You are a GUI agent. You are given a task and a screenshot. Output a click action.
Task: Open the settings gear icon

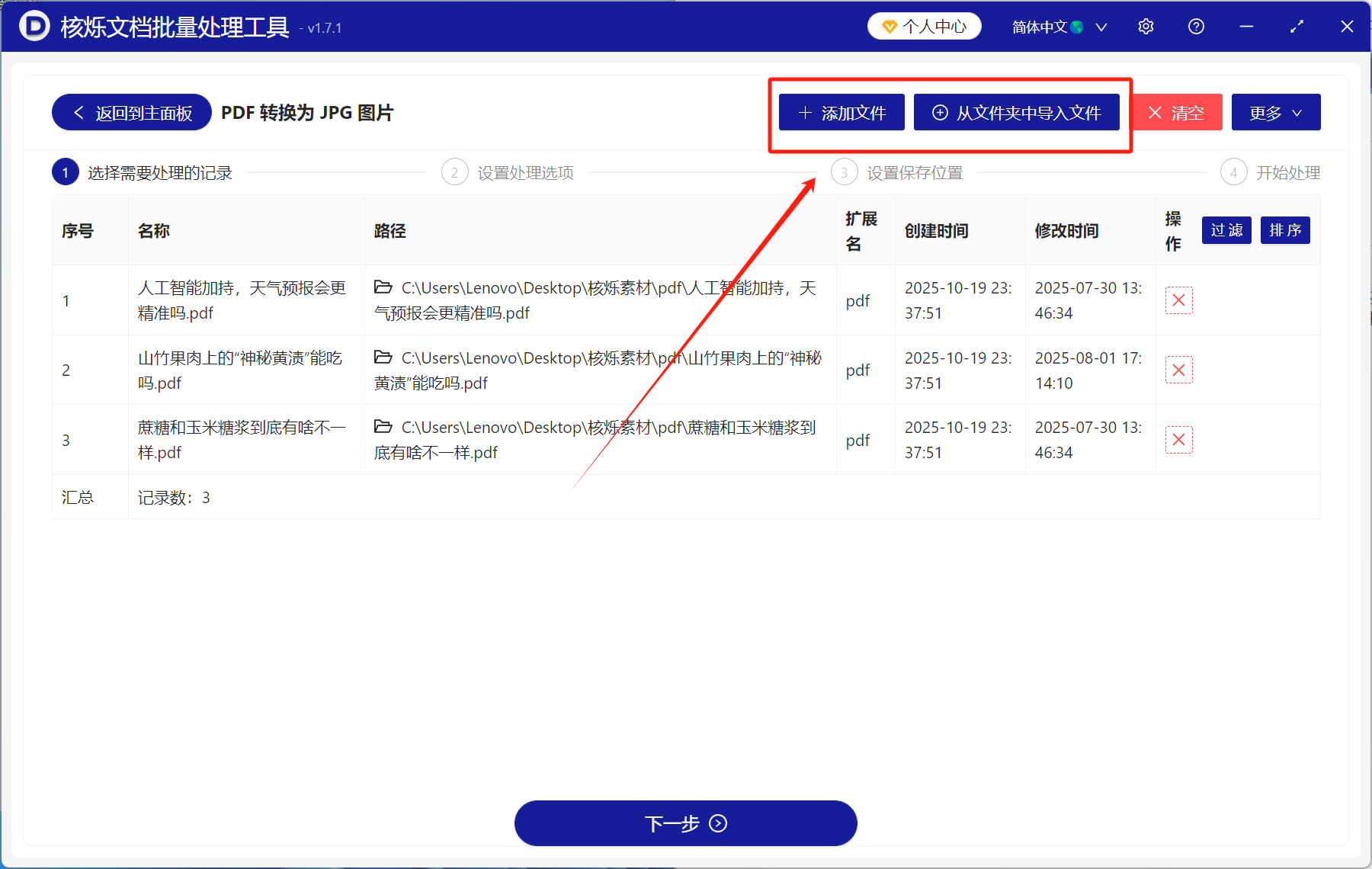pos(1146,26)
